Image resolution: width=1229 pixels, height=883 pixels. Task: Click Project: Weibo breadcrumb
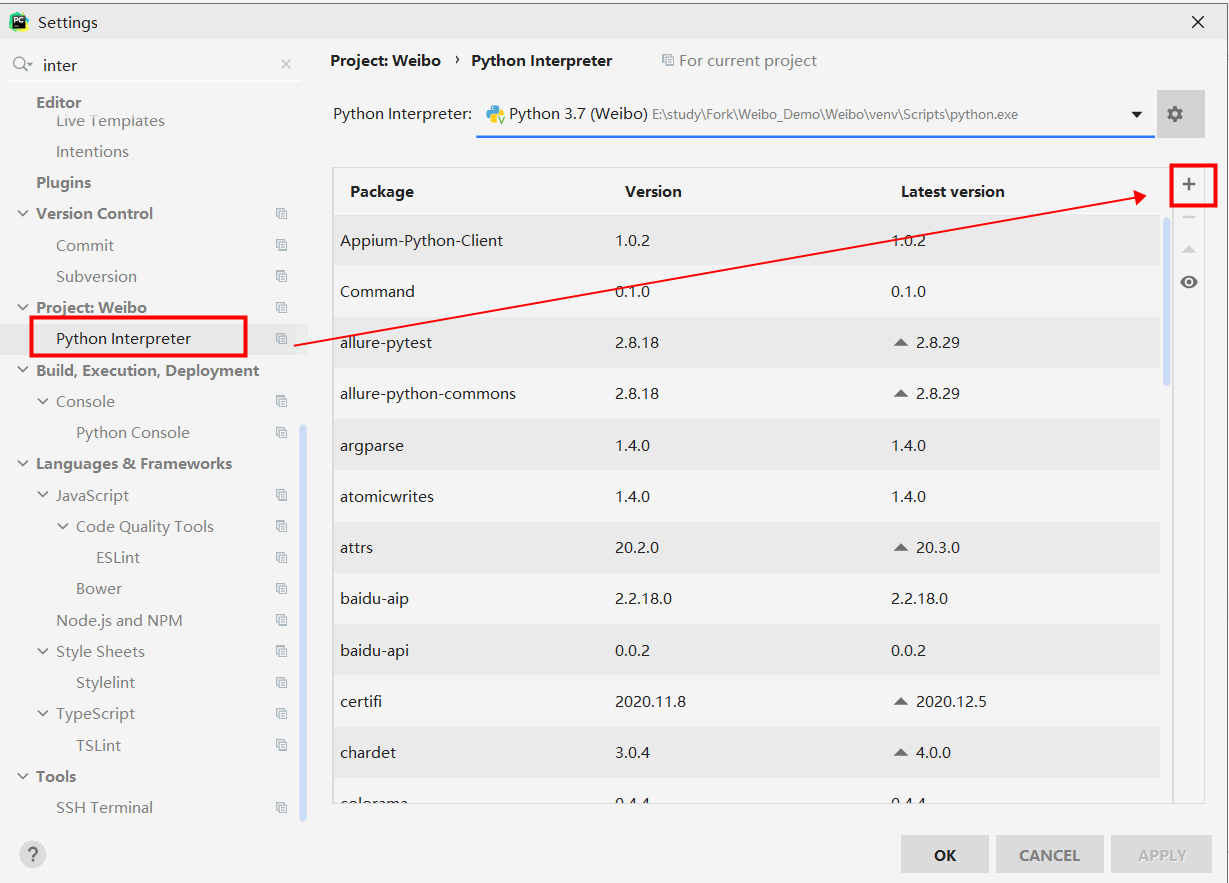pos(385,61)
